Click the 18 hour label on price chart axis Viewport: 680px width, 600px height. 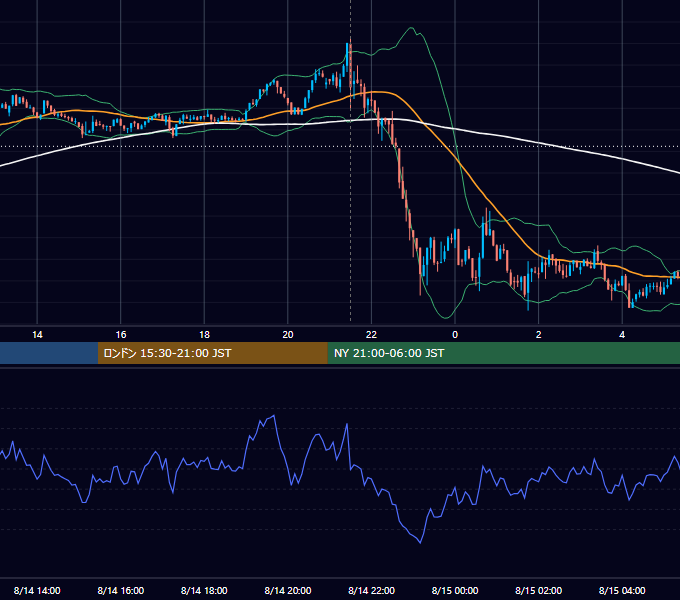point(204,335)
